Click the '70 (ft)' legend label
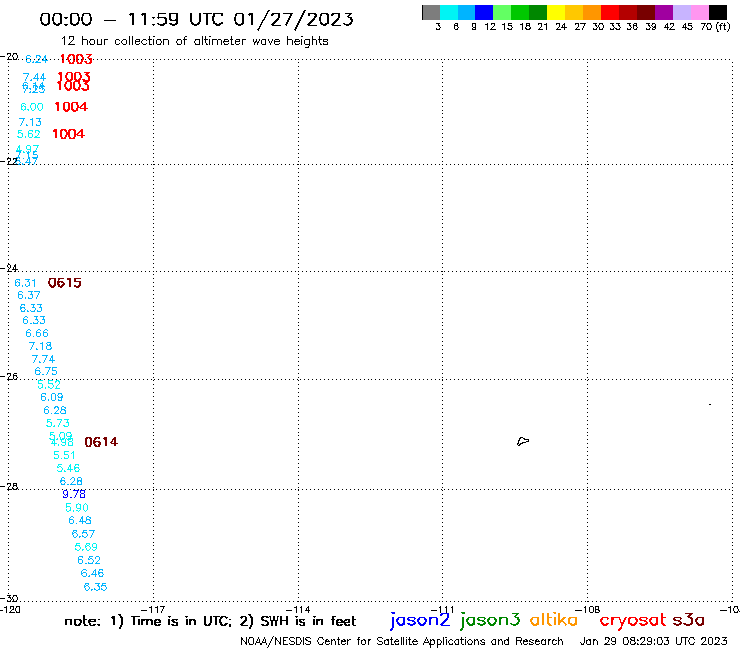 (x=715, y=26)
